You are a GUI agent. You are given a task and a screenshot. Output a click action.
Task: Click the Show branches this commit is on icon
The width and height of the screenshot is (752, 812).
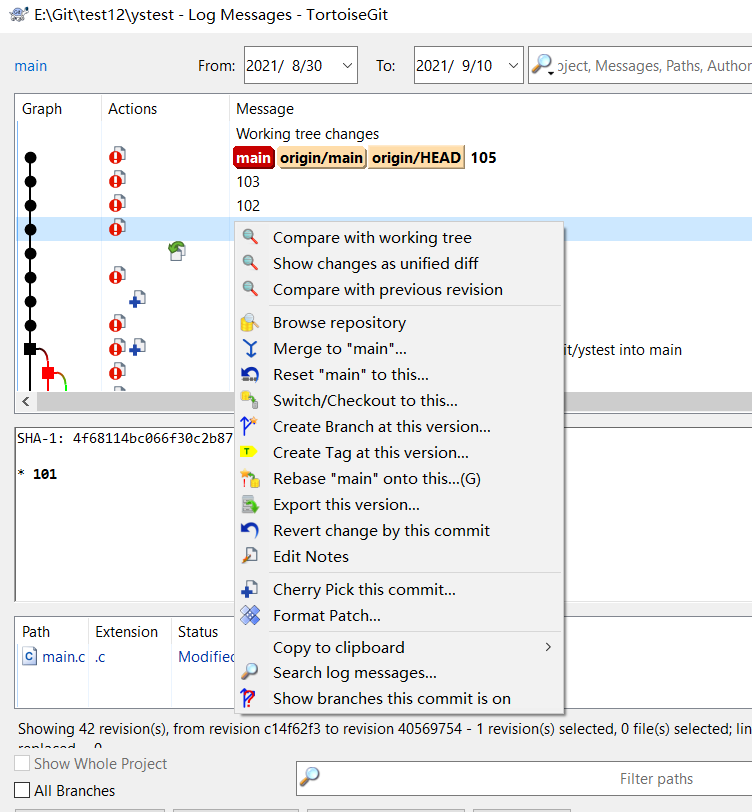coord(248,698)
